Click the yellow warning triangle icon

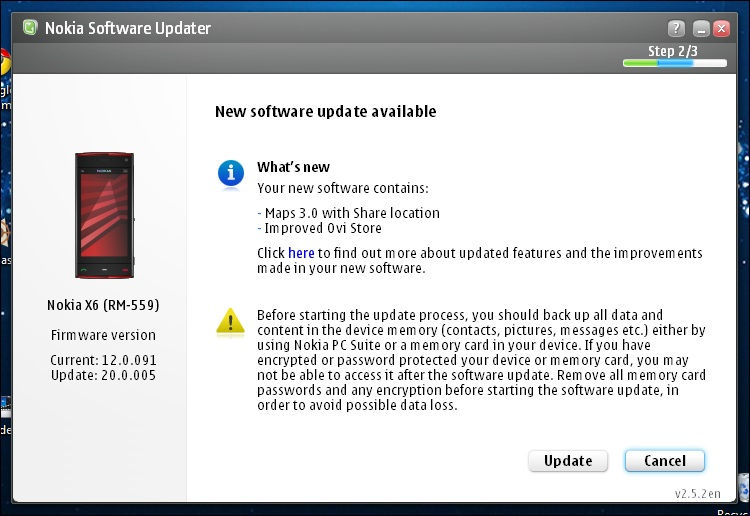(x=231, y=321)
